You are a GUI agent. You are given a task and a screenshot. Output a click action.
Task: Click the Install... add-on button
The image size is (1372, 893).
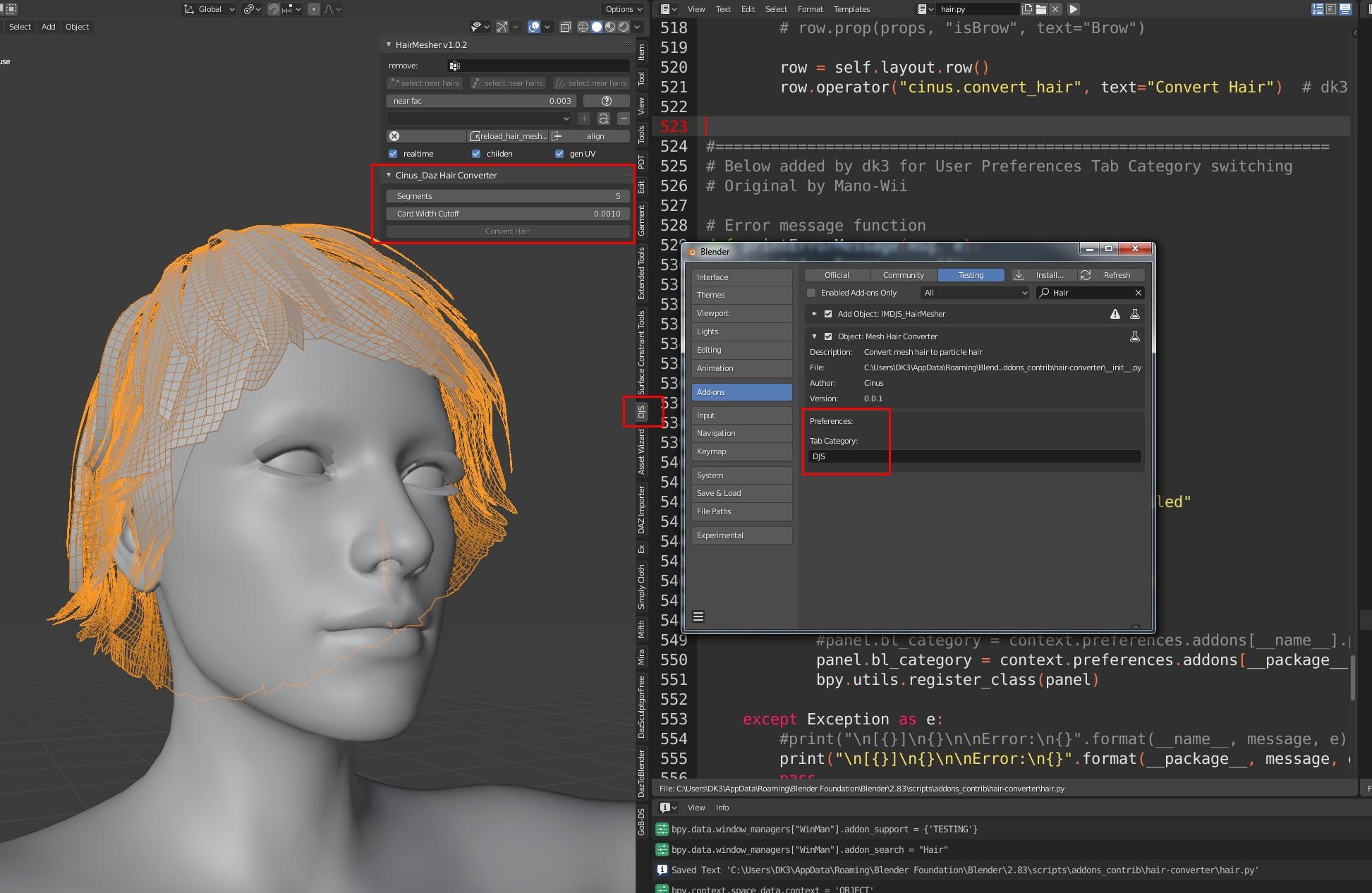click(1043, 275)
